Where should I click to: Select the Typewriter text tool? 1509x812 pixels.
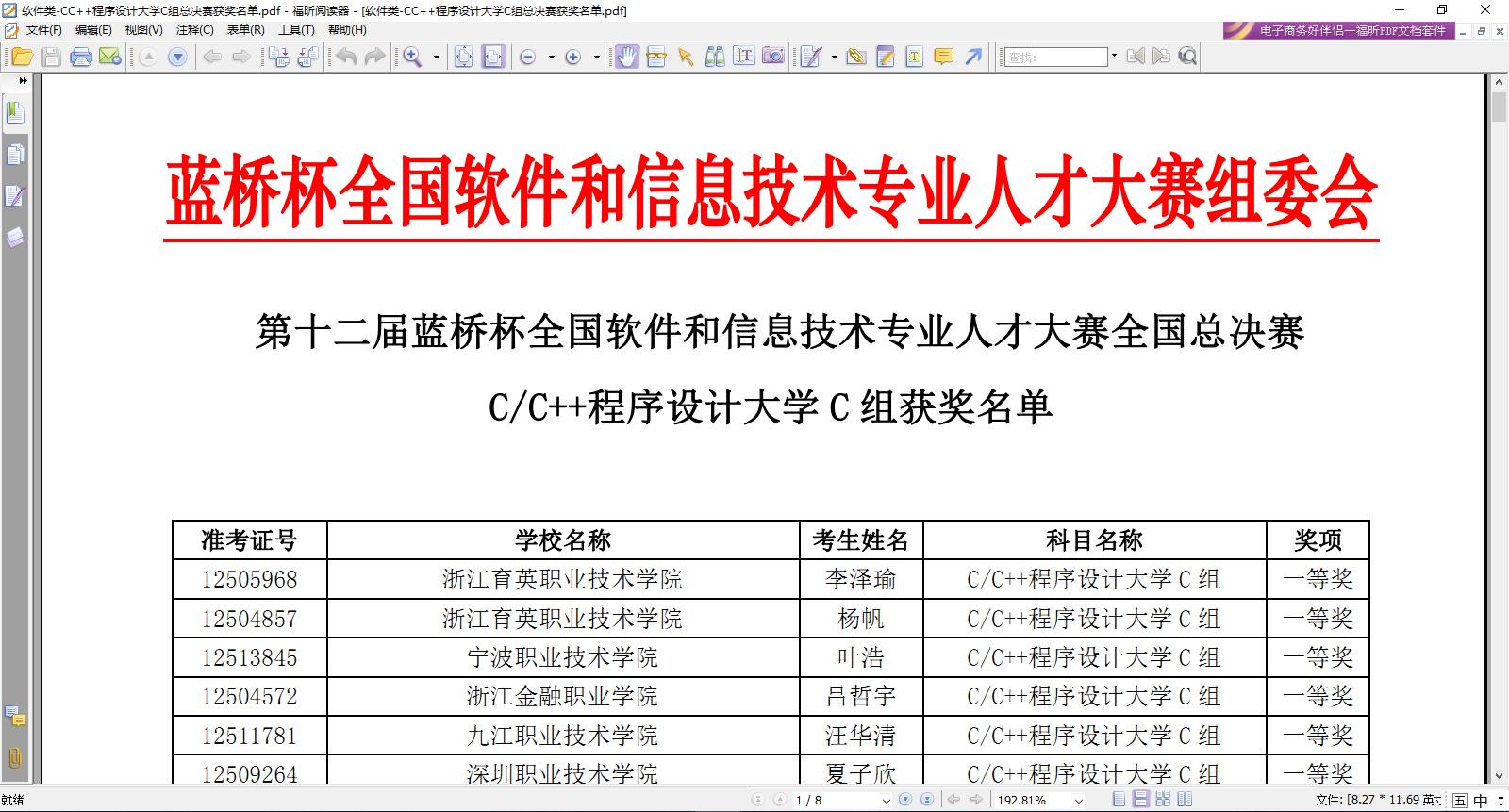pyautogui.click(x=914, y=58)
